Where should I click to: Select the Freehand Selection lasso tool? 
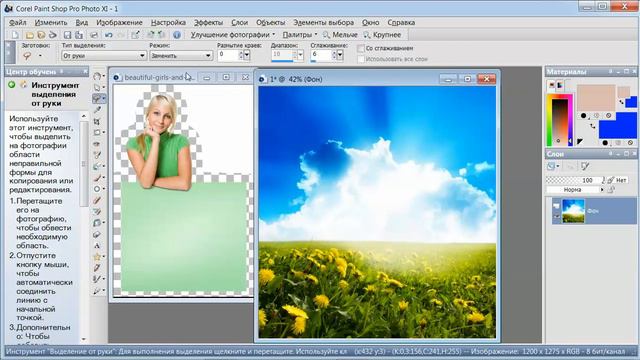(x=97, y=98)
